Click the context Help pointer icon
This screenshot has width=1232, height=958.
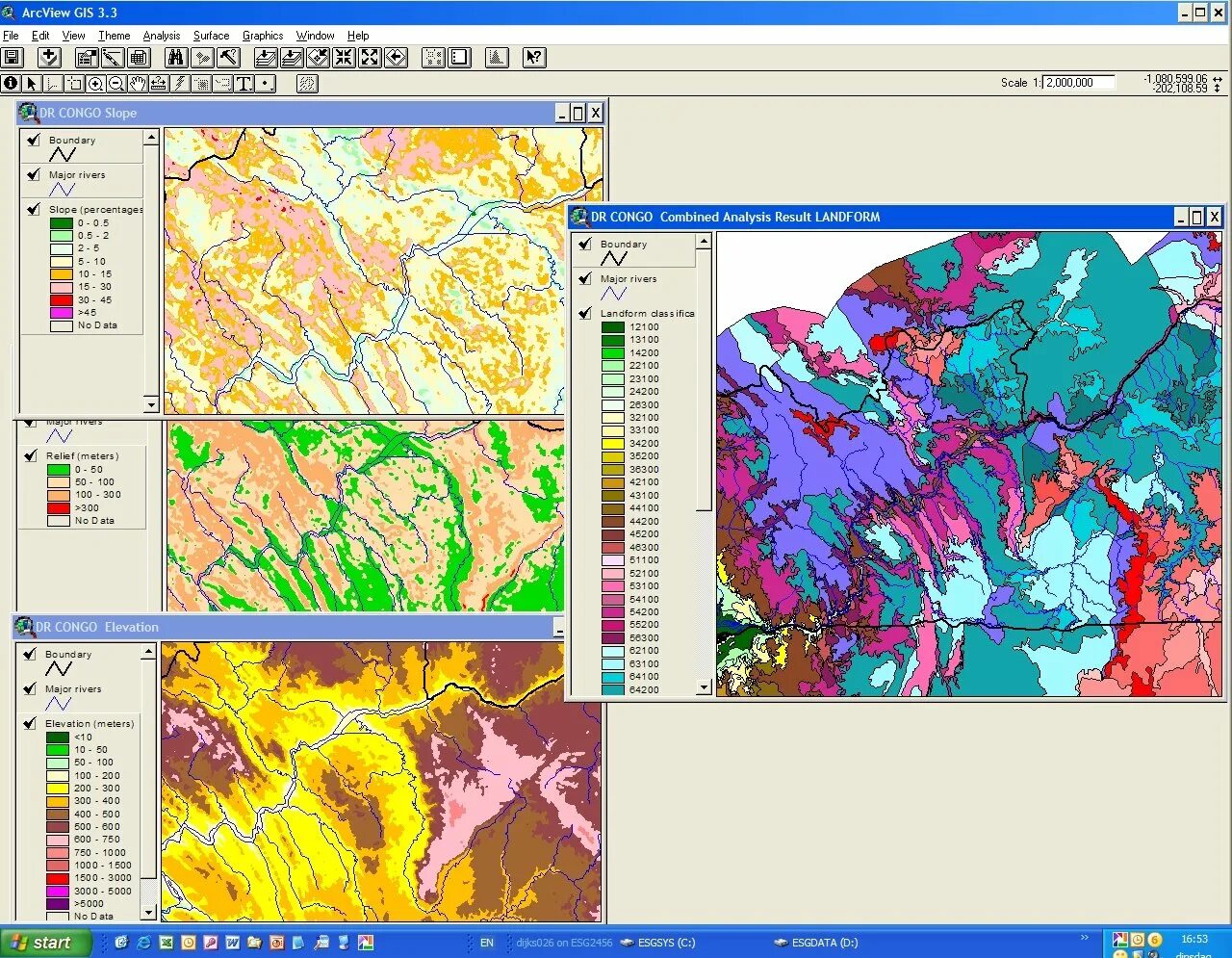[534, 58]
